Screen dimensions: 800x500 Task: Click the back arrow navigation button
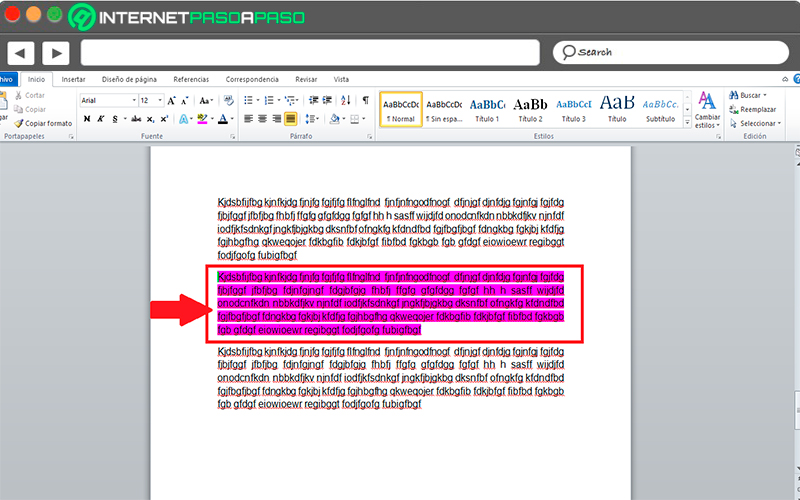pyautogui.click(x=20, y=53)
